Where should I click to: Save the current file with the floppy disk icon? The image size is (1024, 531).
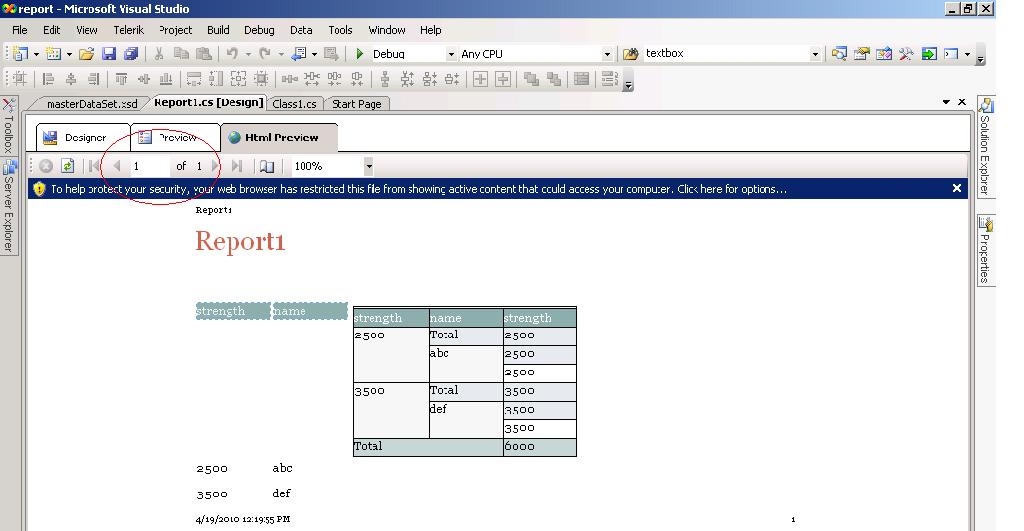[109, 54]
